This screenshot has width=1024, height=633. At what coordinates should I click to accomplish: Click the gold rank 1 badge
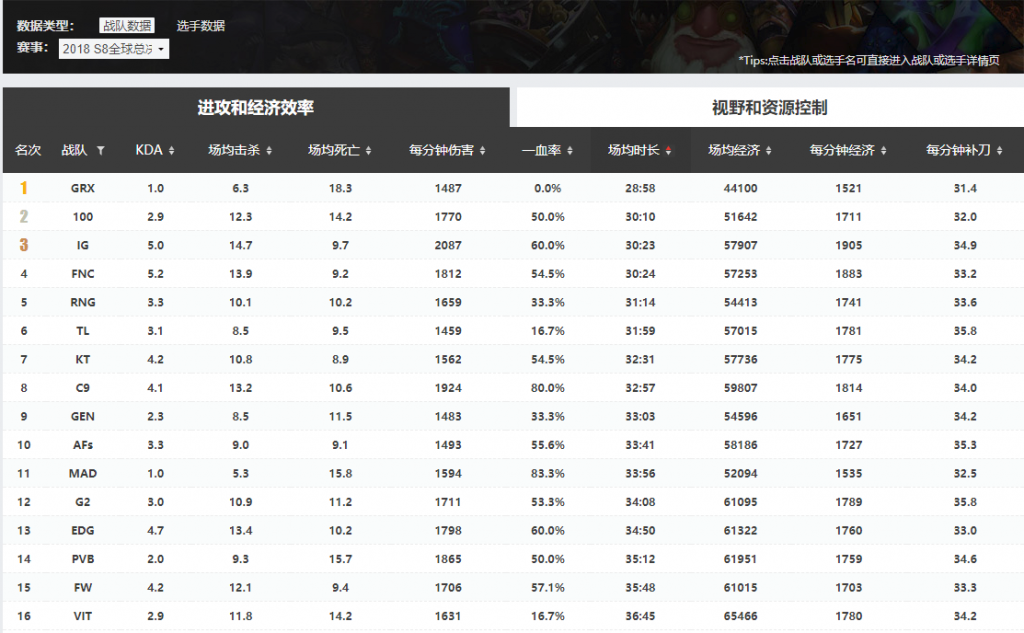pyautogui.click(x=24, y=188)
